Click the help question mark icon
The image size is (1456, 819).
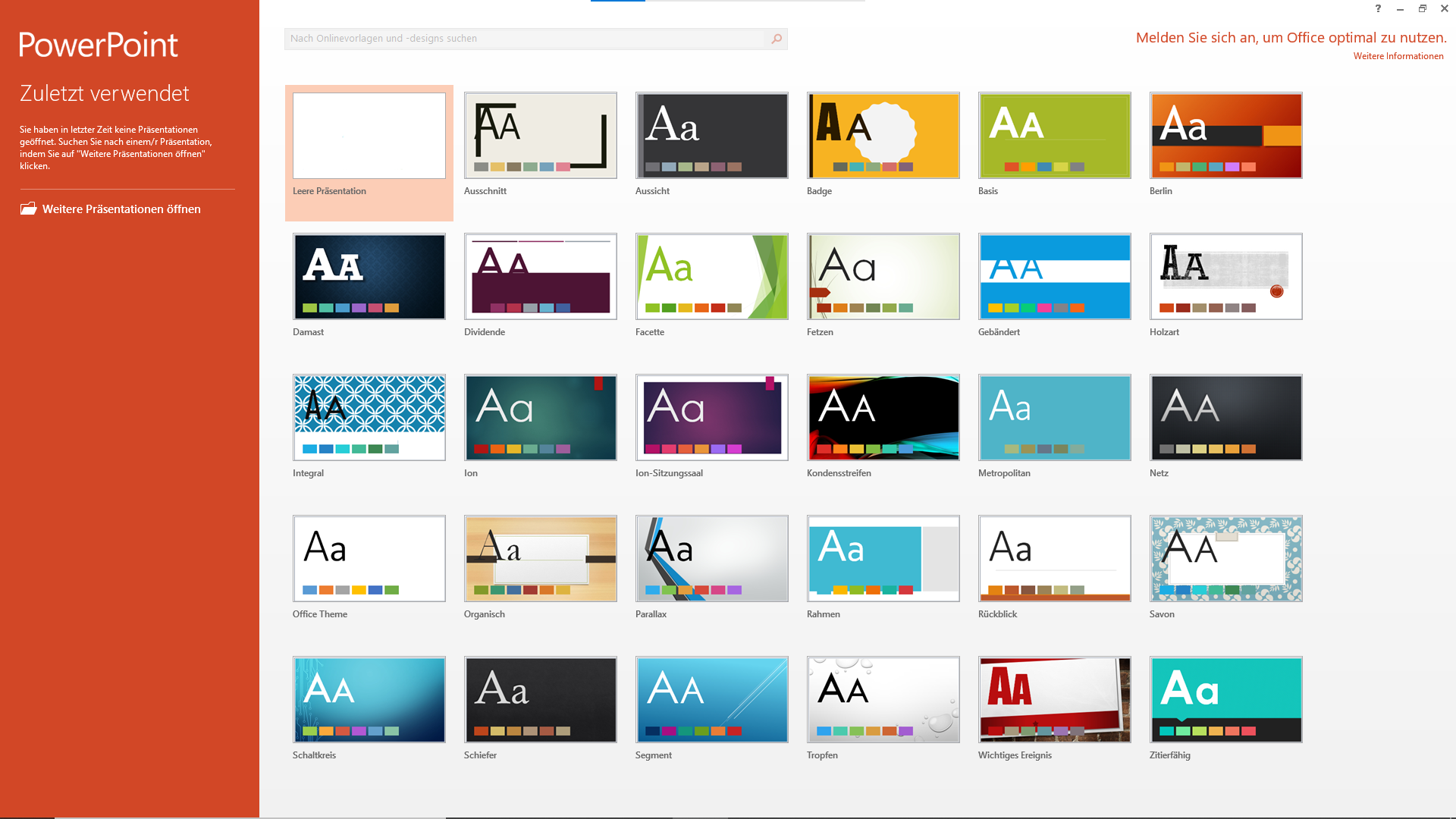coord(1378,9)
